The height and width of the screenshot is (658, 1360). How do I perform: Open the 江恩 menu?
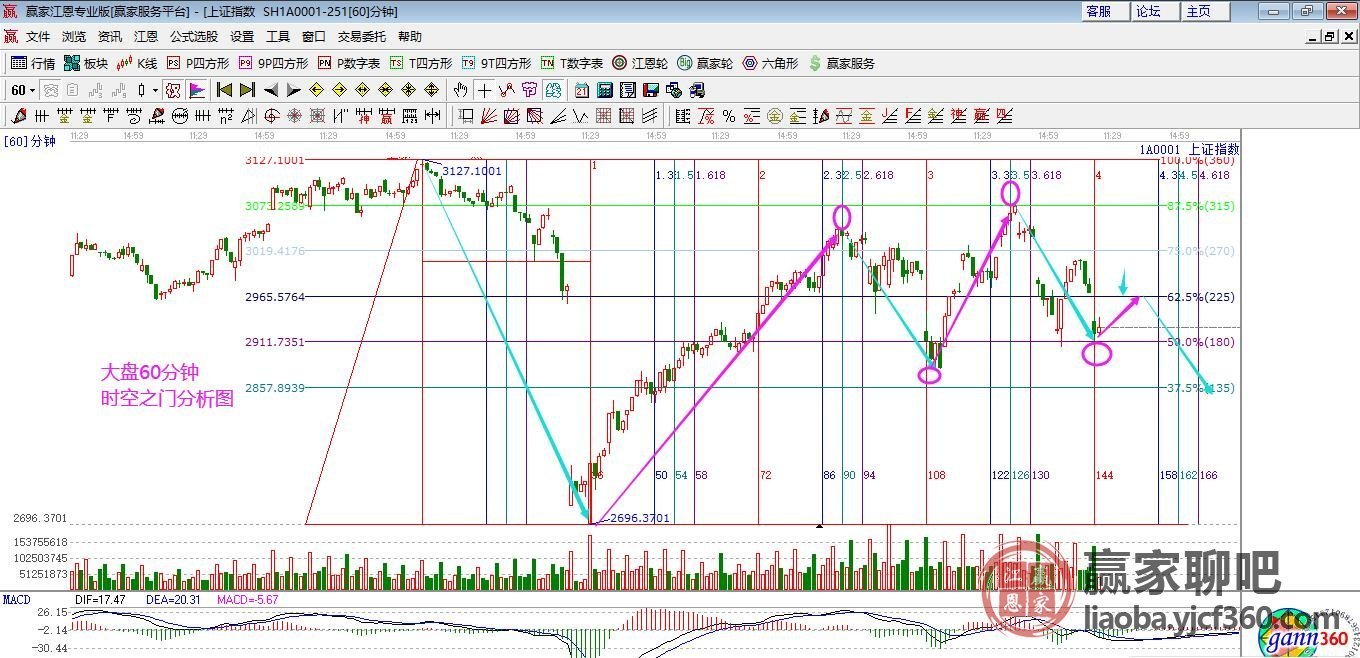146,37
